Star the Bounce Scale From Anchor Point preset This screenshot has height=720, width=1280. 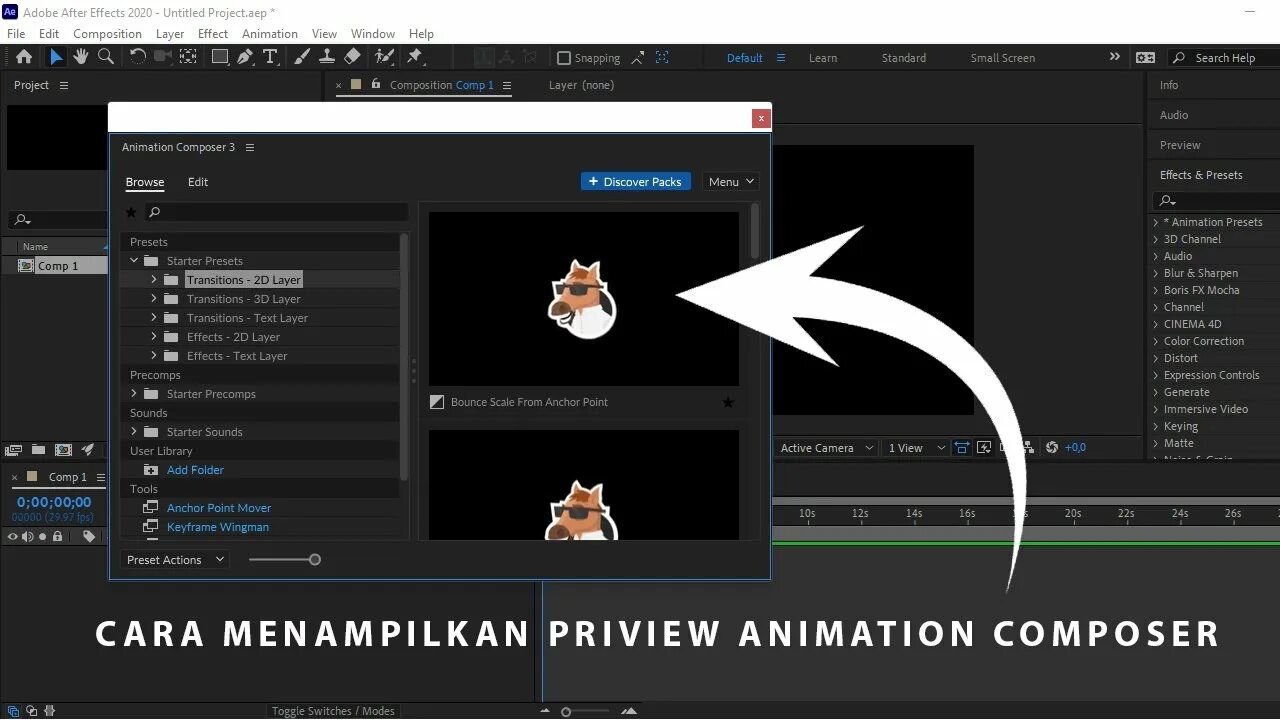tap(728, 402)
